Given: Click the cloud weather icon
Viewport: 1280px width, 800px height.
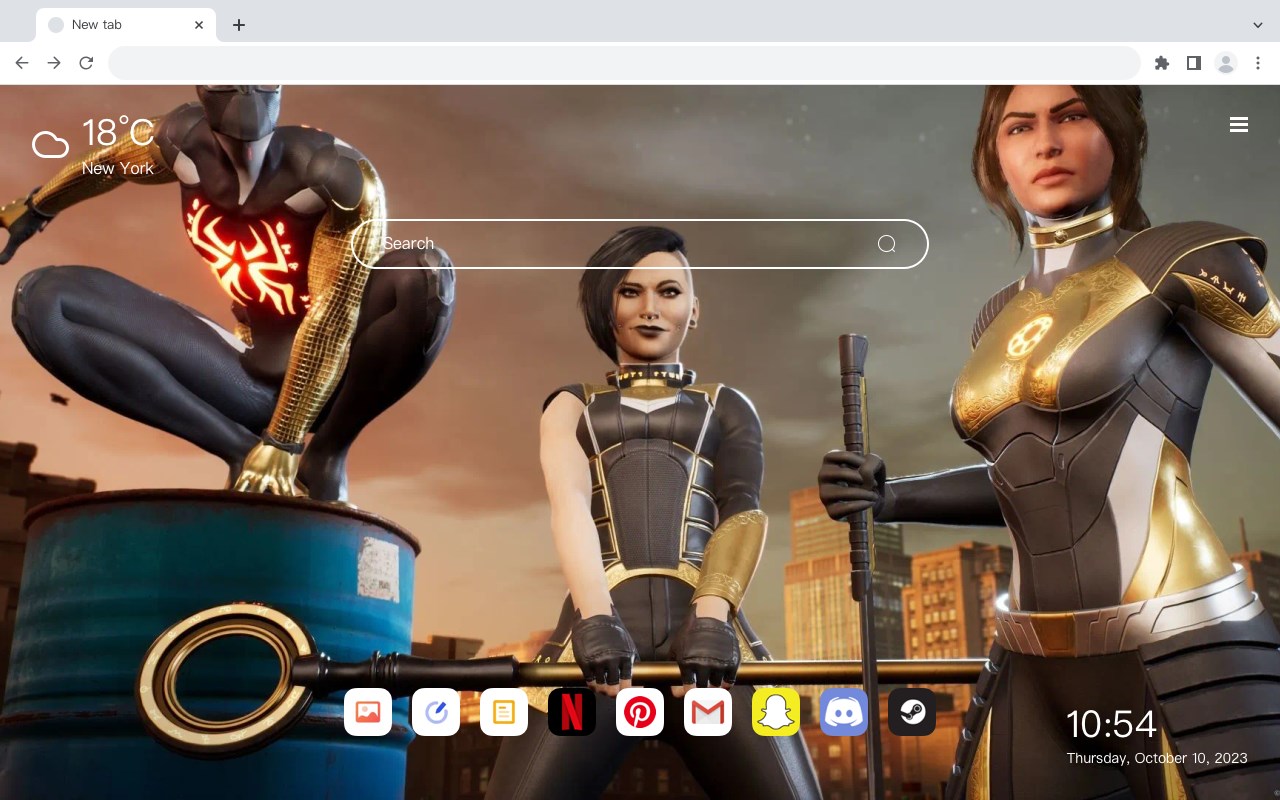Looking at the screenshot, I should pyautogui.click(x=50, y=145).
